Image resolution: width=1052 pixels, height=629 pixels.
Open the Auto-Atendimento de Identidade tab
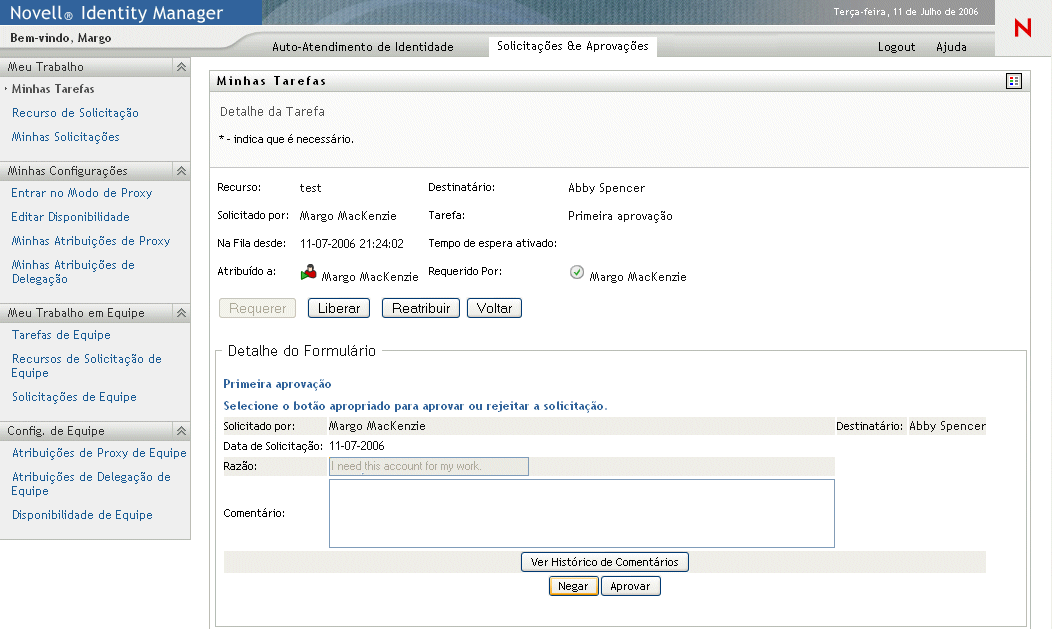click(362, 47)
